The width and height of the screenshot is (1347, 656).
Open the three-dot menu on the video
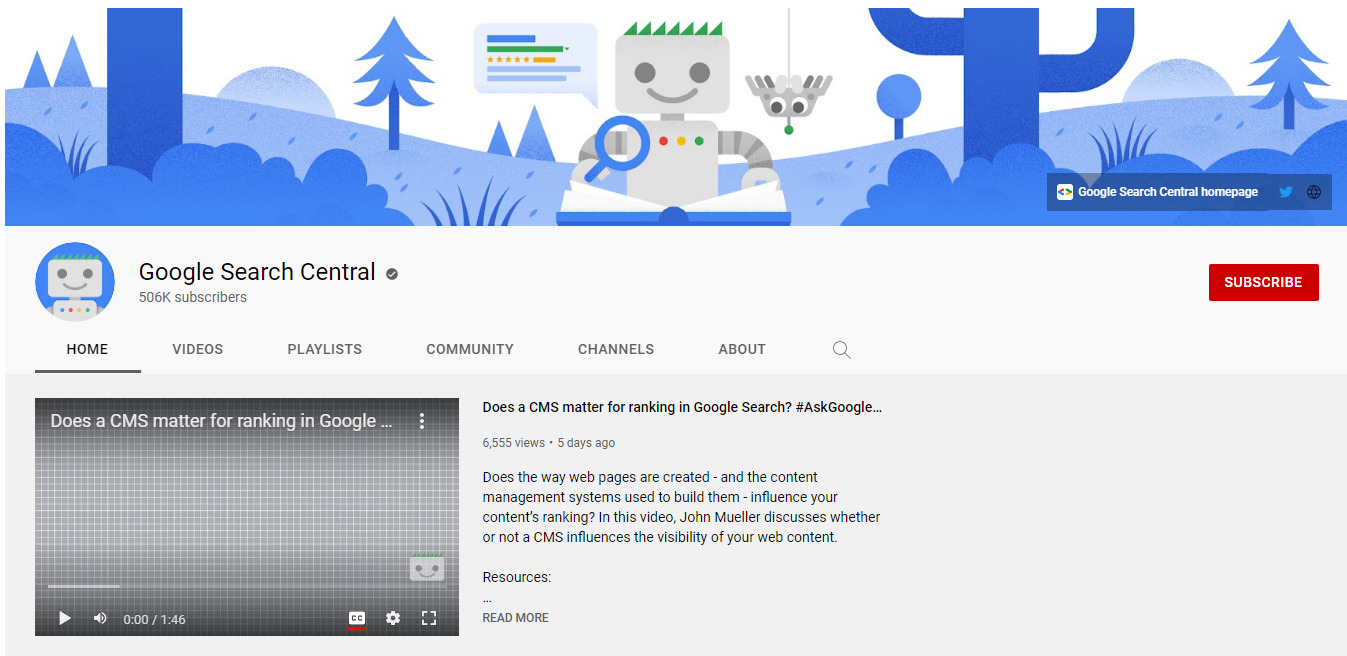(x=422, y=421)
